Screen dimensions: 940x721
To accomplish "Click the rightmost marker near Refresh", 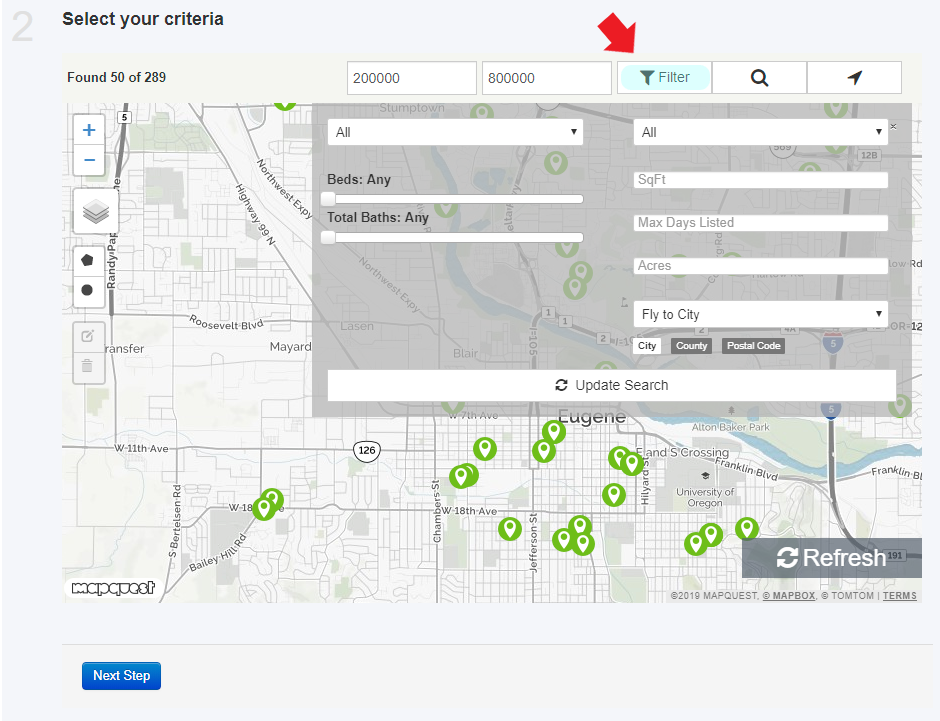I will point(746,529).
